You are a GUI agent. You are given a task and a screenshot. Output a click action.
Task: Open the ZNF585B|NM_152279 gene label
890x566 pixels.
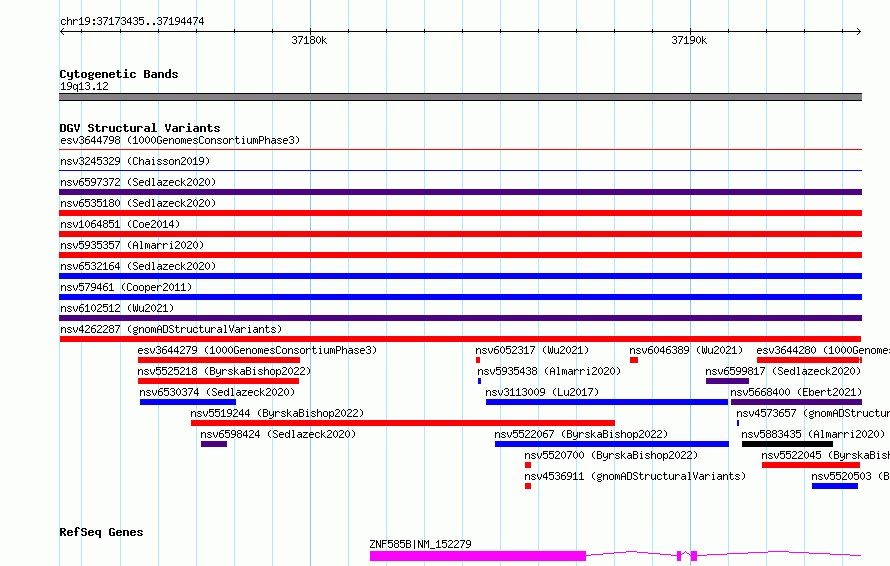[x=420, y=544]
